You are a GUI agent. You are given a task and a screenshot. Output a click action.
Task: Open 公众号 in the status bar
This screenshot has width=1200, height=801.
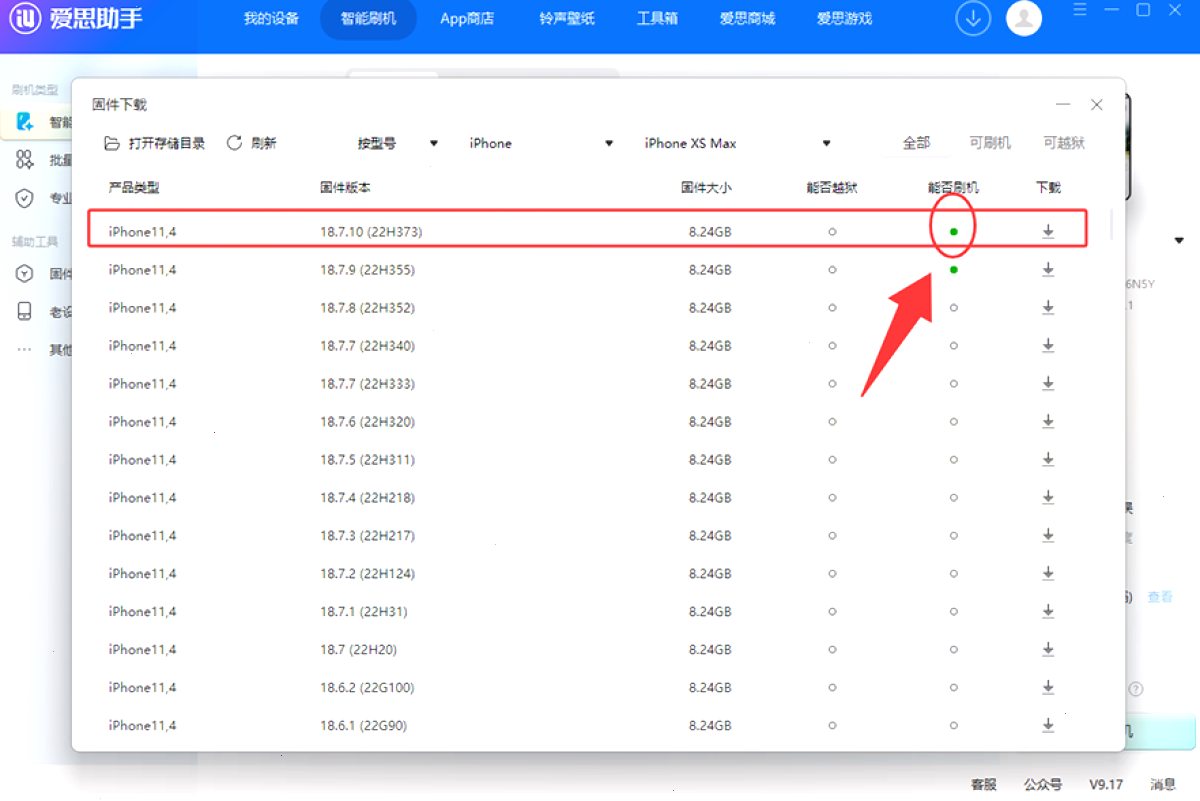(x=1043, y=785)
